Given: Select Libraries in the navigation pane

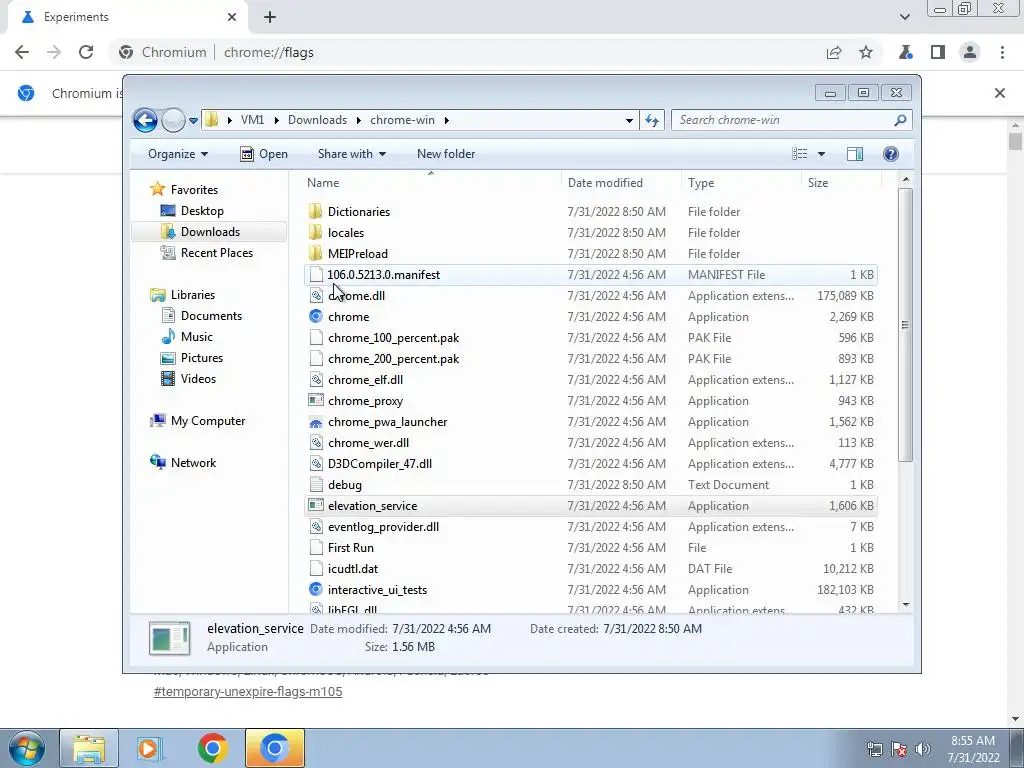Looking at the screenshot, I should [x=193, y=295].
